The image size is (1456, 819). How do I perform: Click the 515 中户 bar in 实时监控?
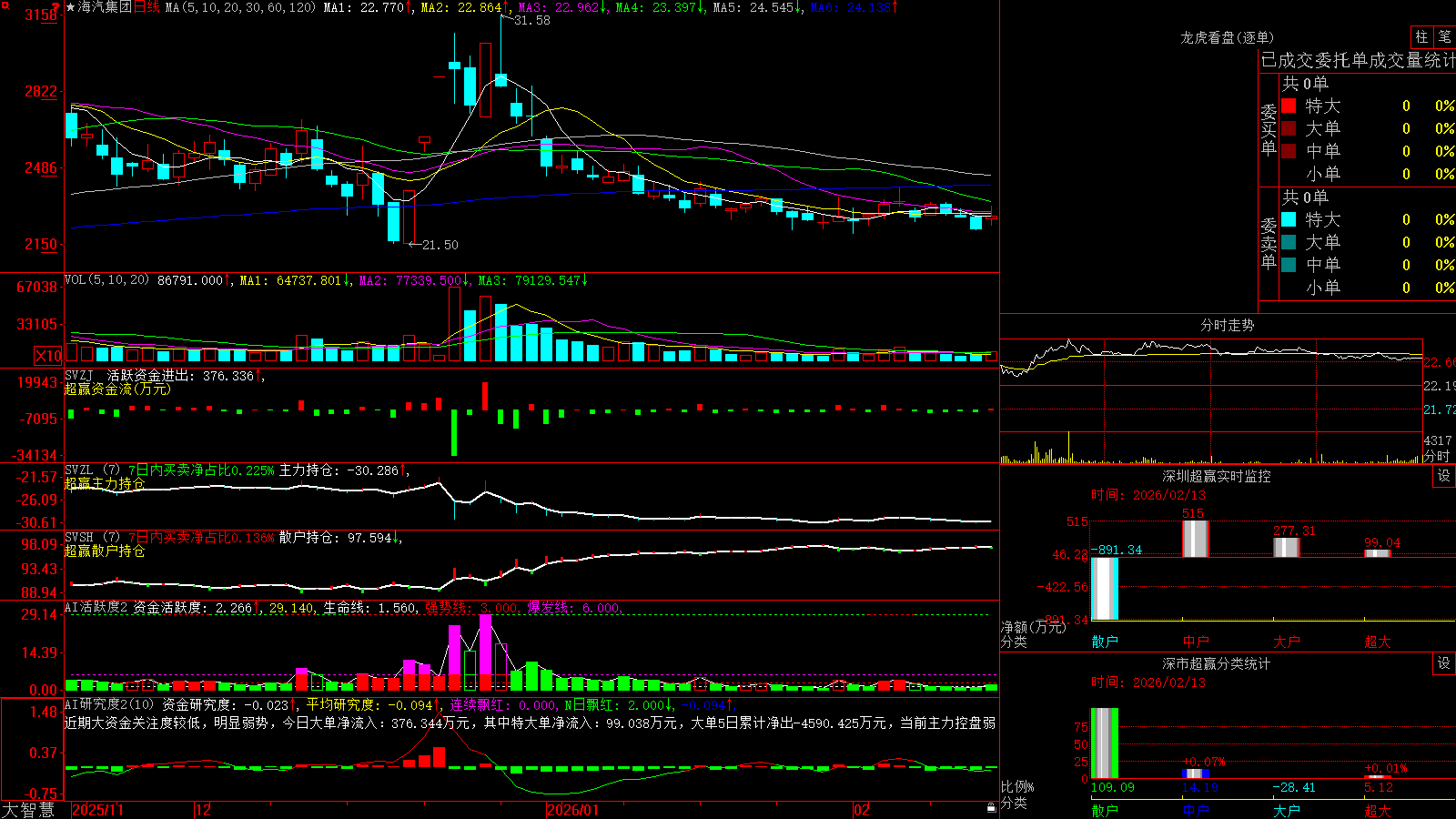[x=1195, y=539]
